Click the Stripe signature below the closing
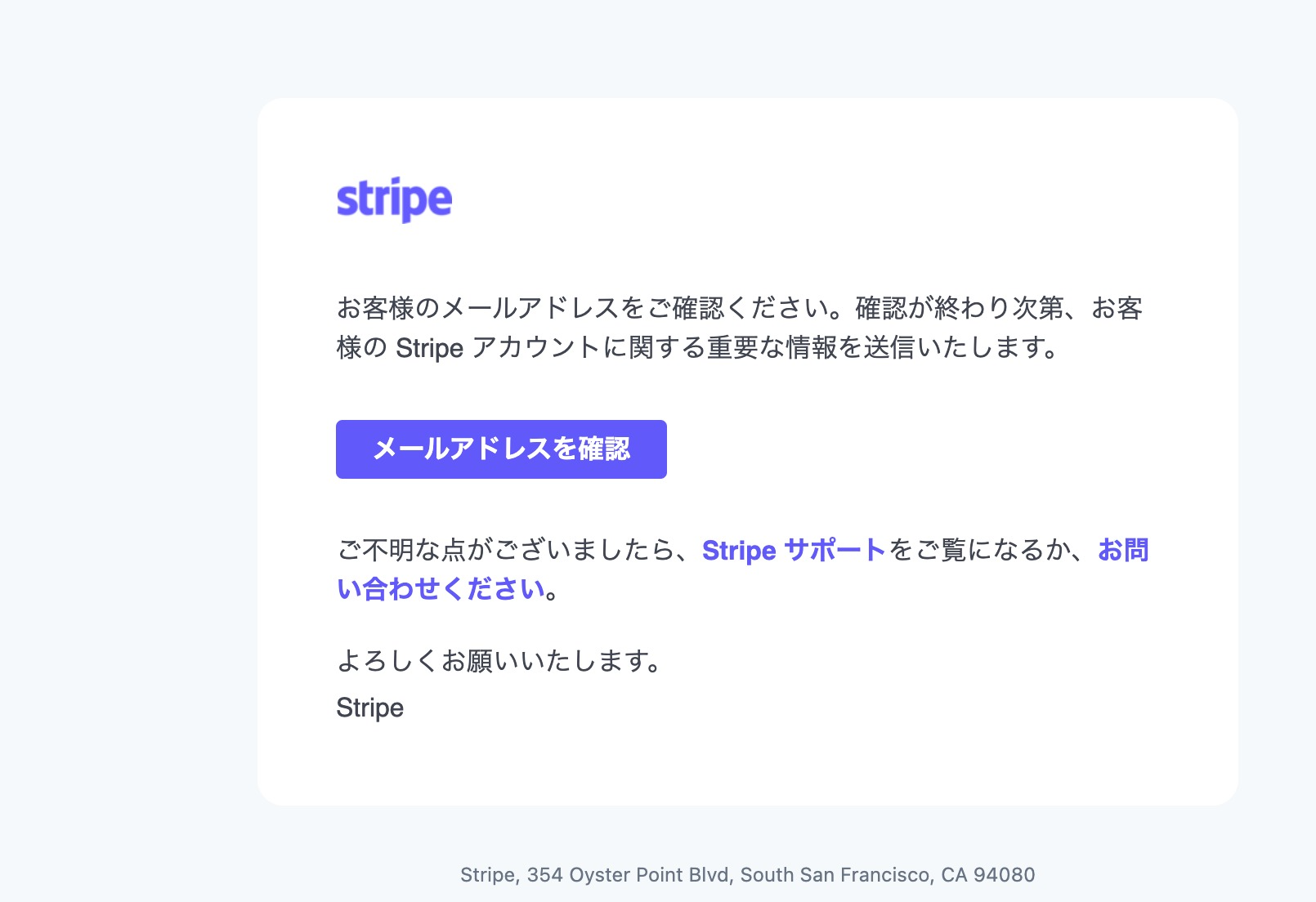 pyautogui.click(x=369, y=708)
